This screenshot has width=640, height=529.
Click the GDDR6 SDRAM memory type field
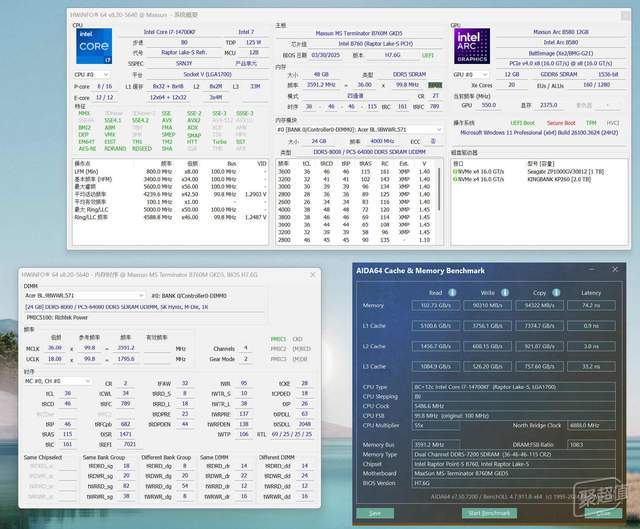[559, 75]
